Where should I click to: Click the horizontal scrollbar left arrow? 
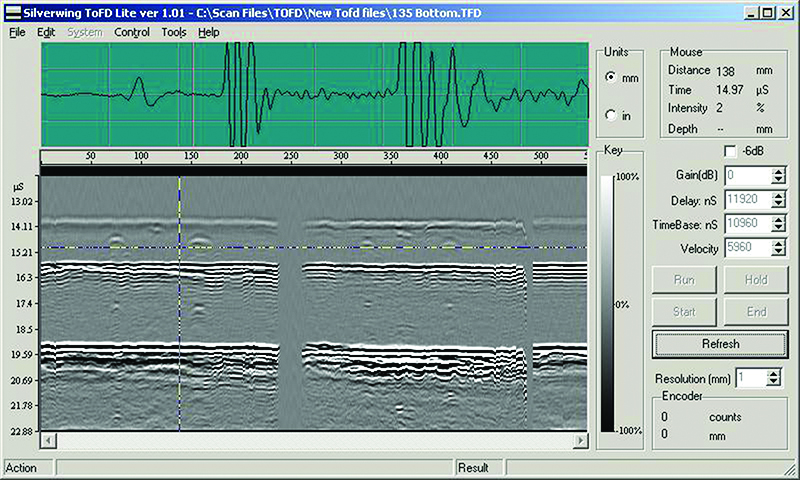pyautogui.click(x=48, y=441)
